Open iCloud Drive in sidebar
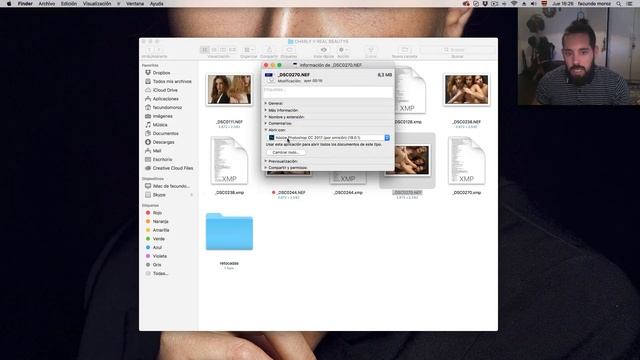Image resolution: width=640 pixels, height=360 pixels. [x=161, y=90]
